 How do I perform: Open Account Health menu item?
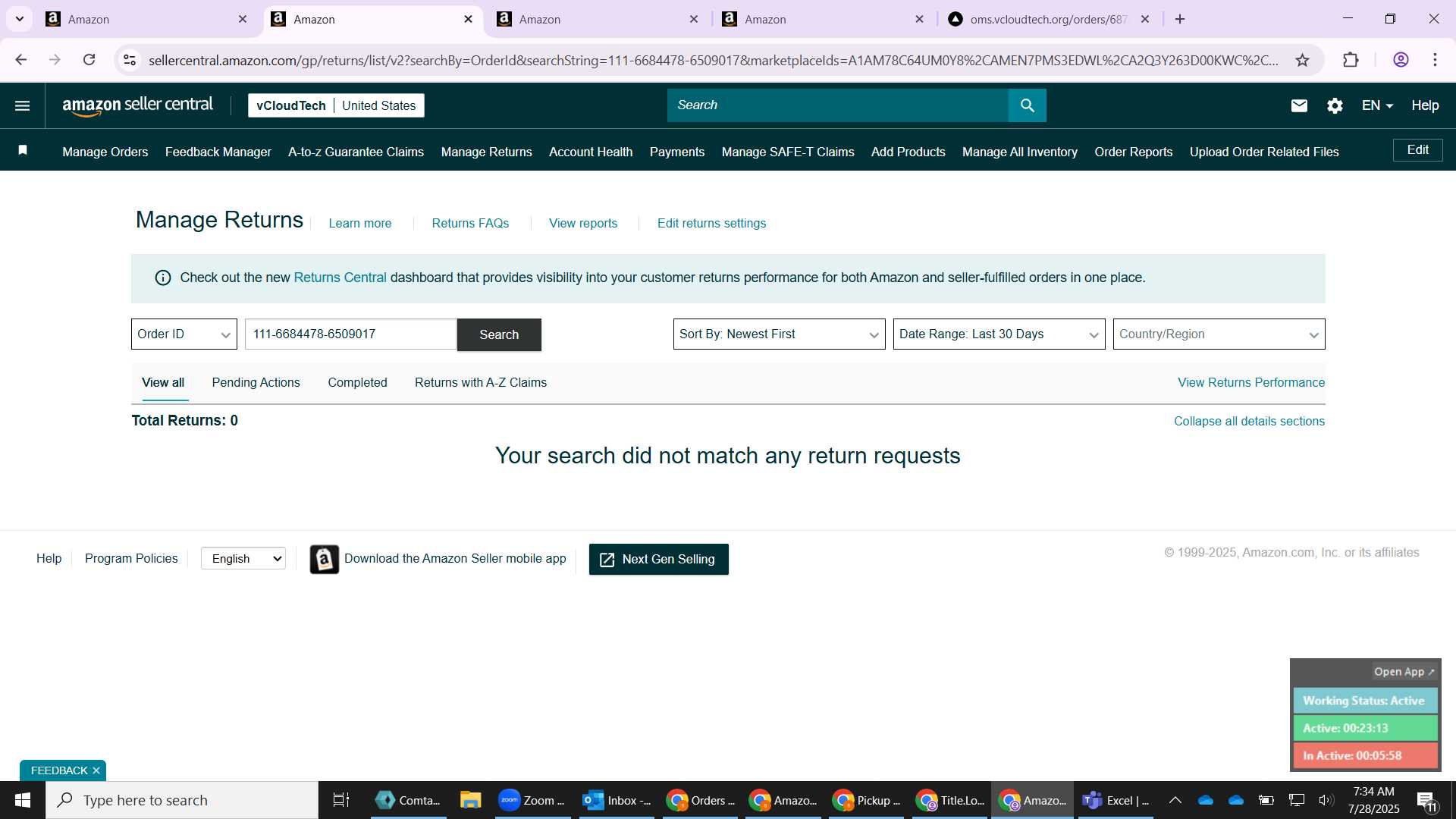click(591, 152)
